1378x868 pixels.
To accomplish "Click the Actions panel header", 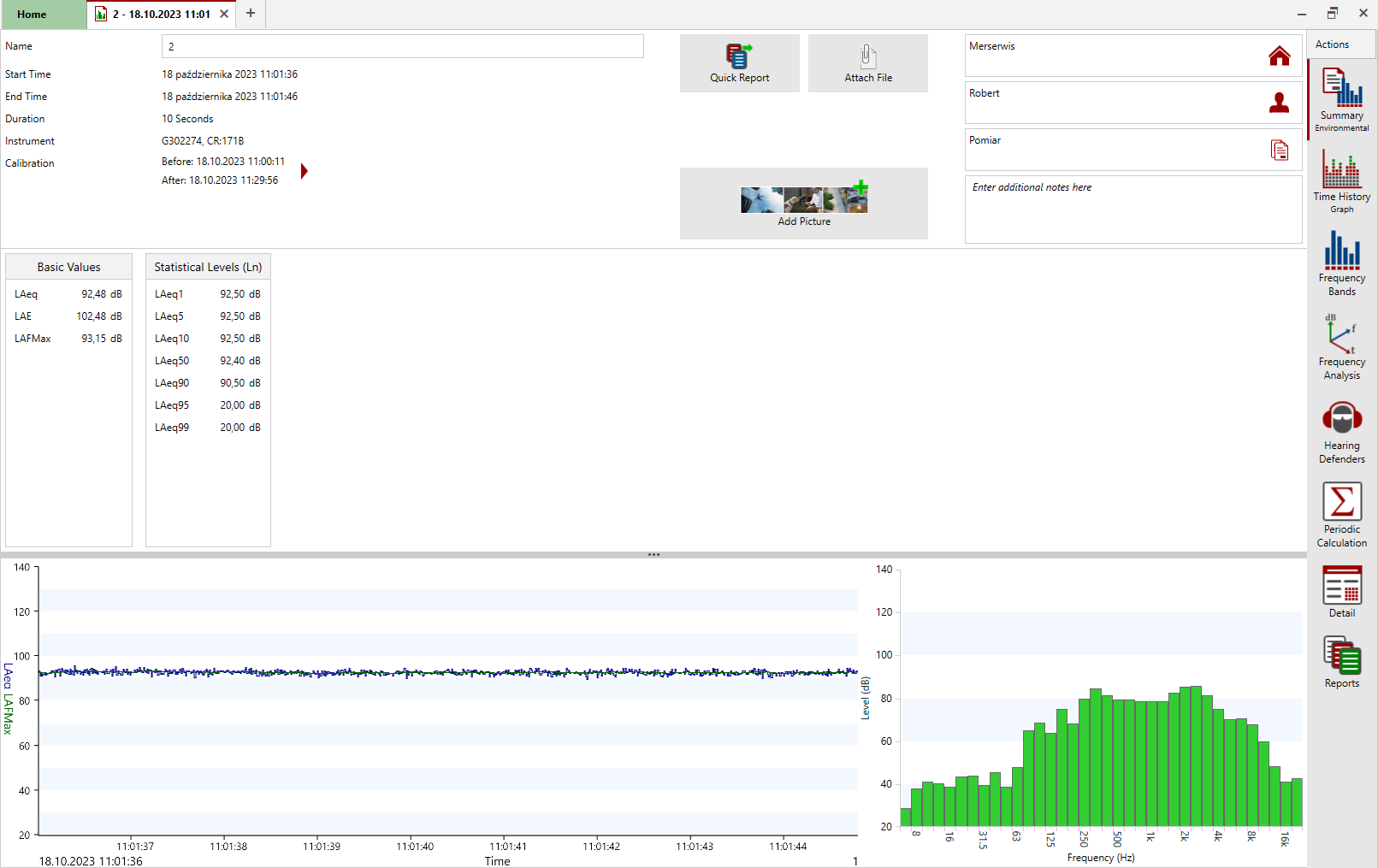I will 1341,44.
